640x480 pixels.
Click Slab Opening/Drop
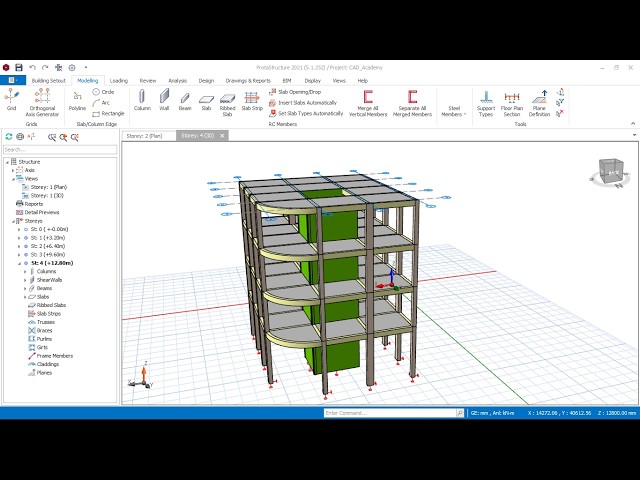pyautogui.click(x=295, y=92)
